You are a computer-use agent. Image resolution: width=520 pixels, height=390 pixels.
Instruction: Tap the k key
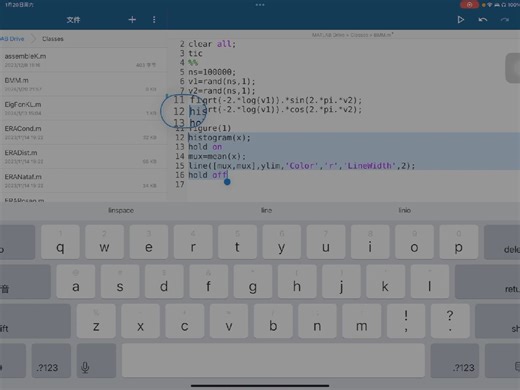[x=385, y=282]
